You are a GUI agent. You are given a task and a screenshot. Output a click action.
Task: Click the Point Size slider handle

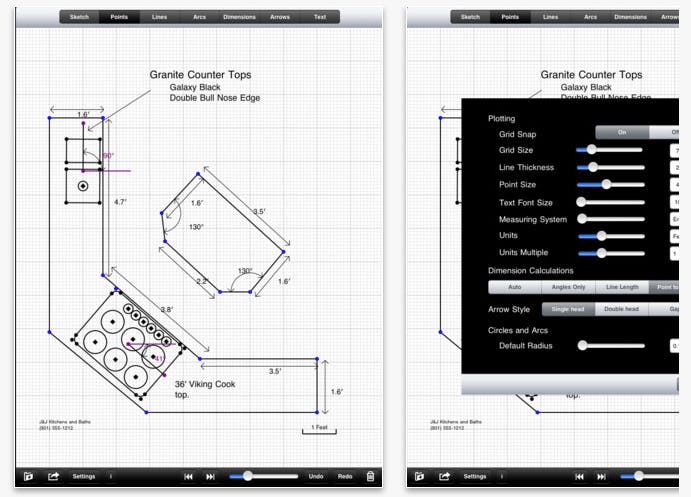[x=607, y=184]
